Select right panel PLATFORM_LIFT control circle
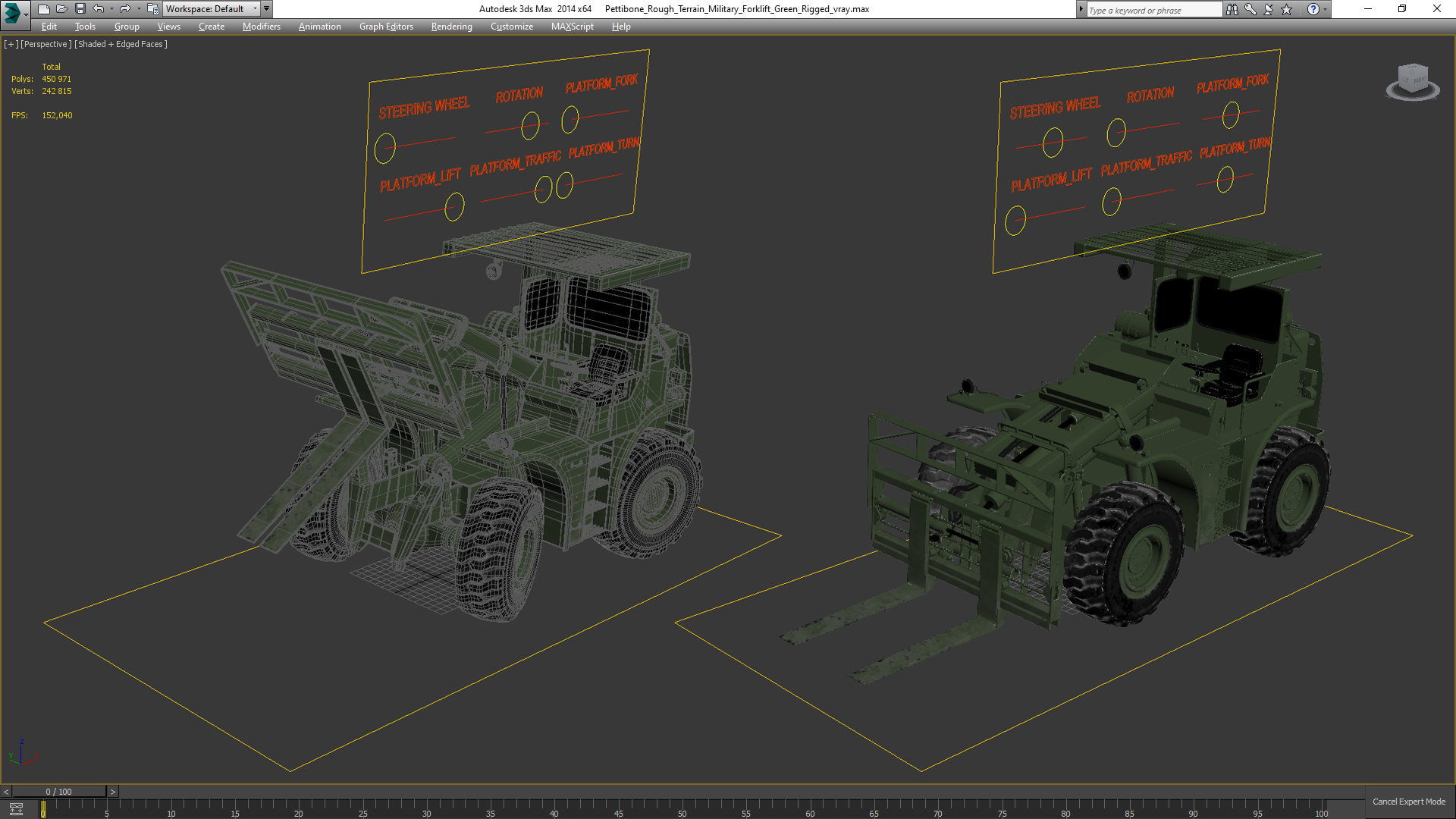The image size is (1456, 819). tap(1015, 221)
